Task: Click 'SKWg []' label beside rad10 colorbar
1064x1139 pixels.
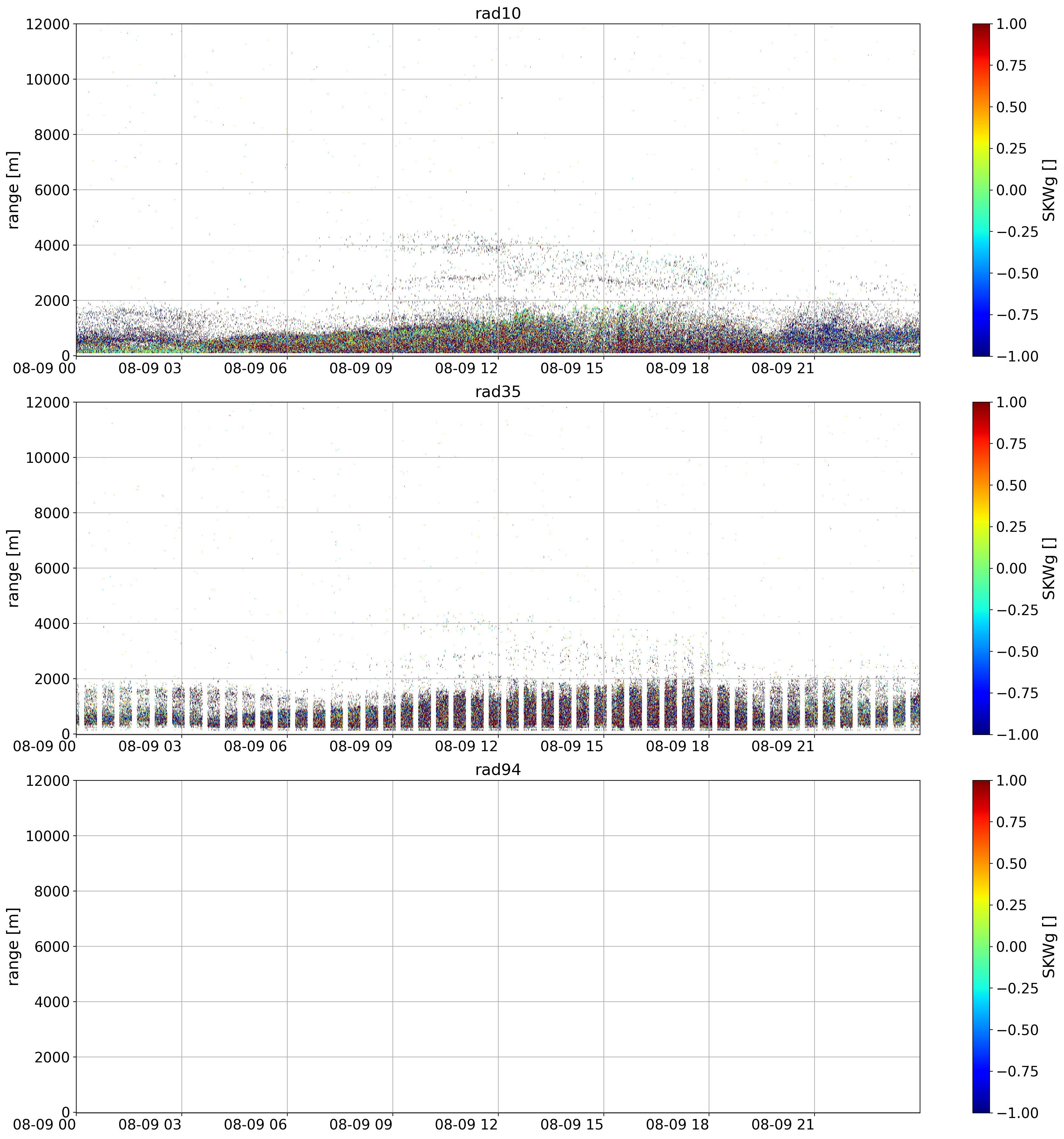Action: click(x=1048, y=190)
